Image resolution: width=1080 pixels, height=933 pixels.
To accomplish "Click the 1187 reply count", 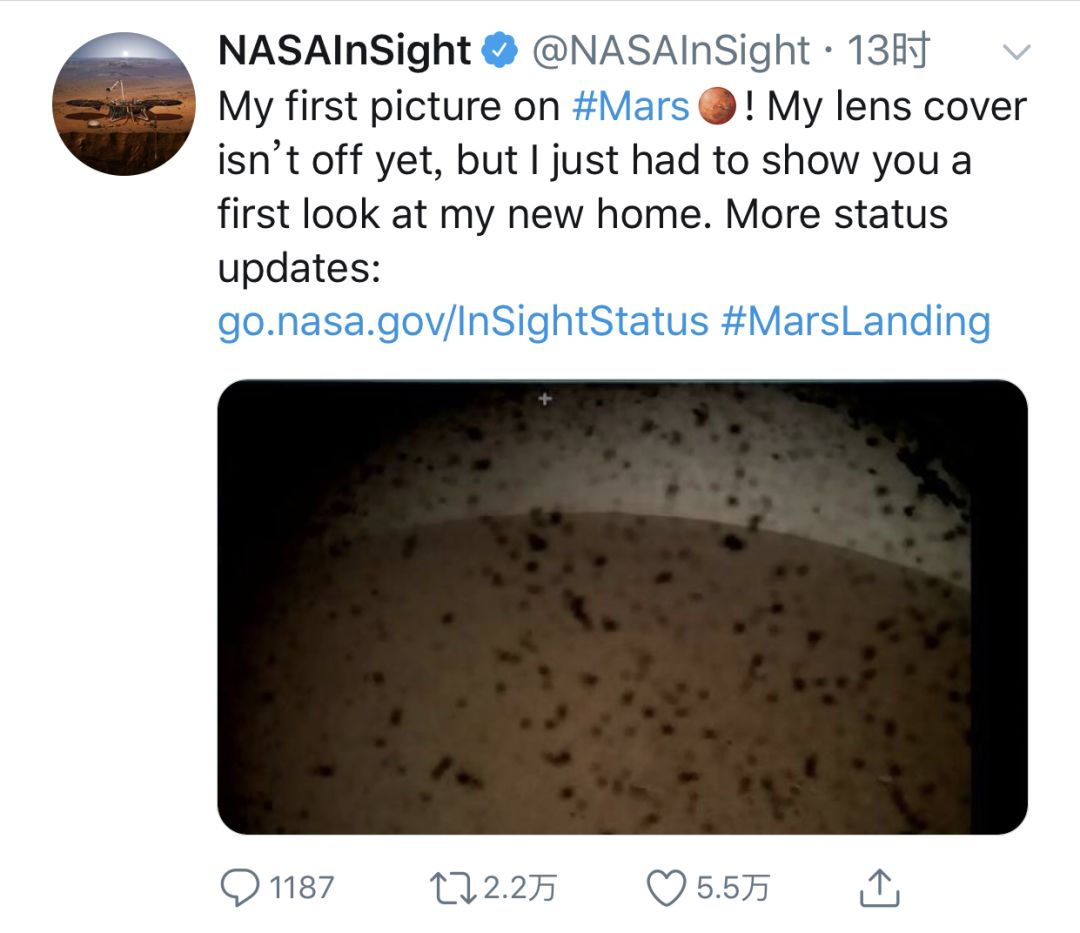I will click(x=302, y=888).
